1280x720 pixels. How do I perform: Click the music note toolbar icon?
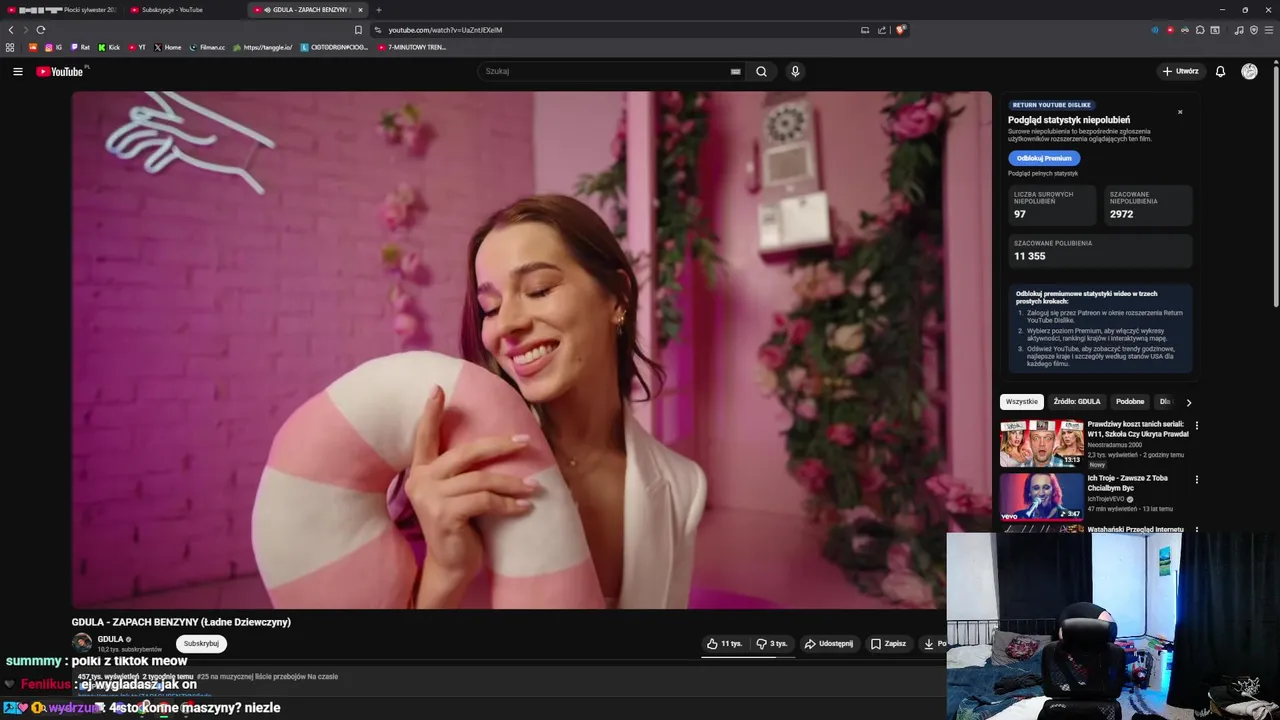pyautogui.click(x=1240, y=30)
